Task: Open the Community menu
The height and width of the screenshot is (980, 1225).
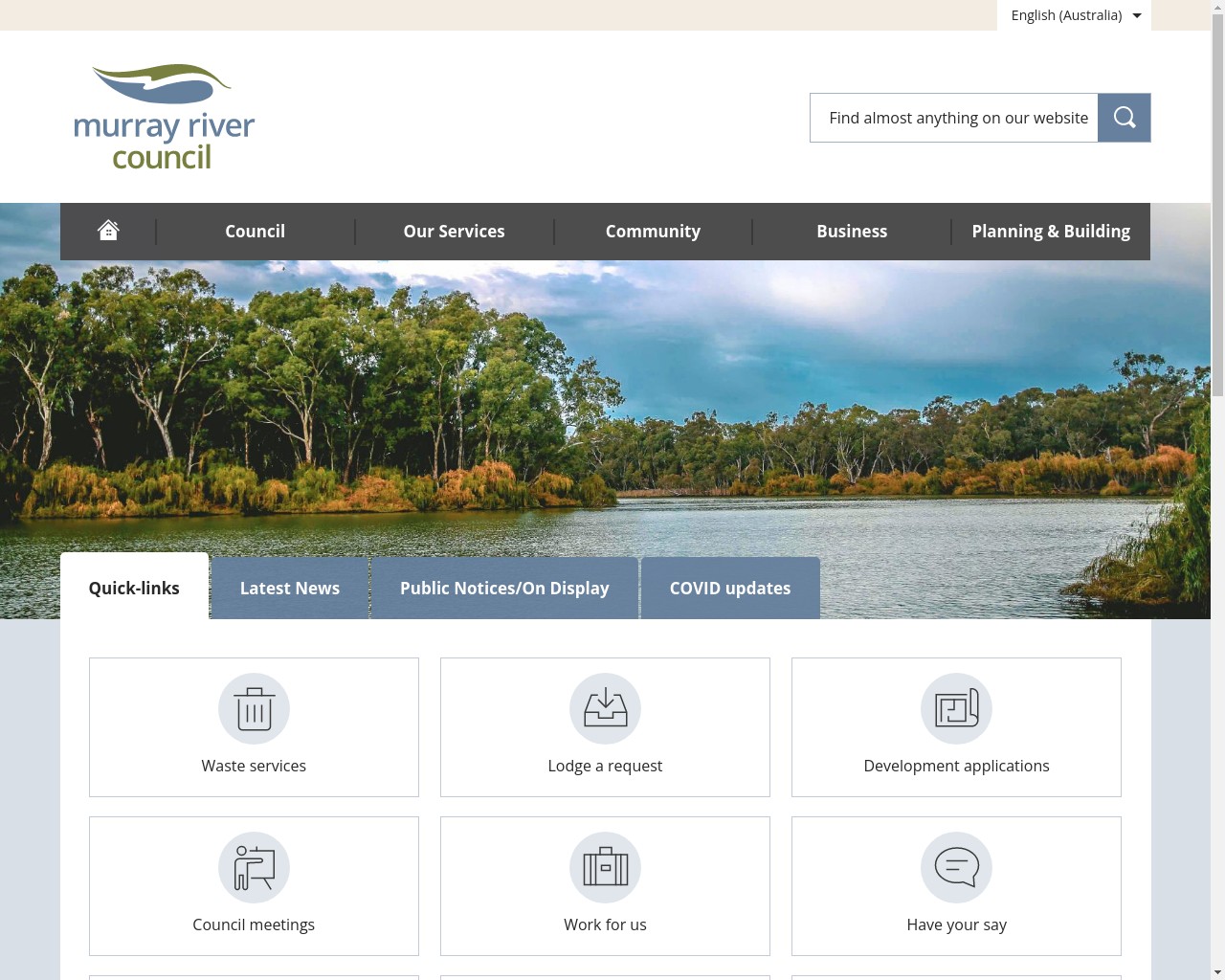Action: 653,231
